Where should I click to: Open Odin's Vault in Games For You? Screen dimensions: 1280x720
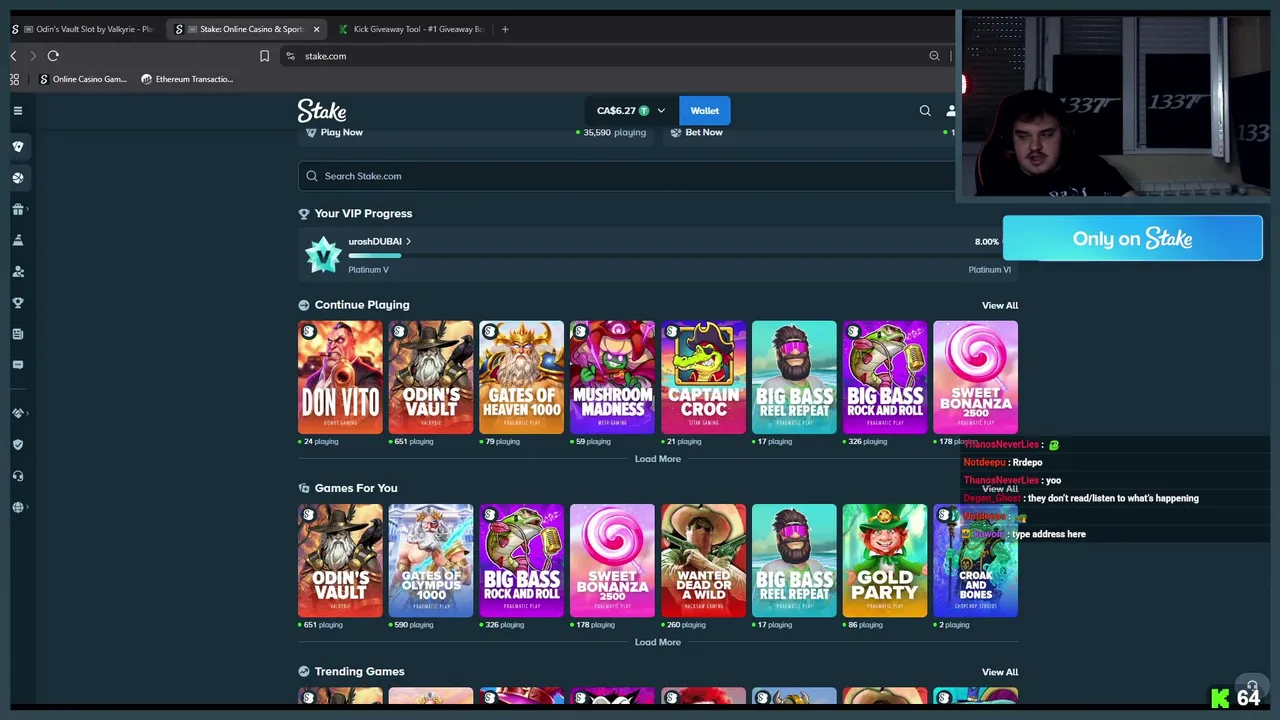tap(340, 561)
